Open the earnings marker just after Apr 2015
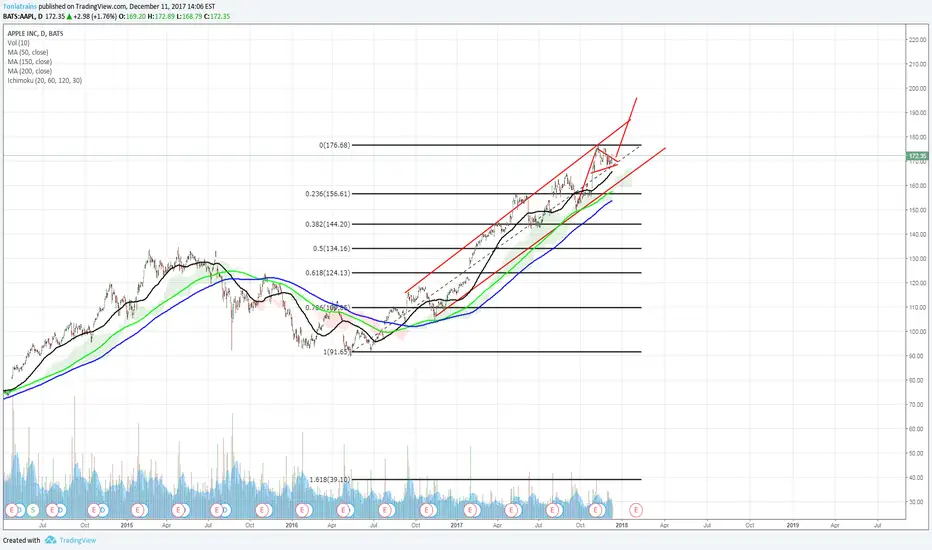932x550 pixels. (179, 510)
